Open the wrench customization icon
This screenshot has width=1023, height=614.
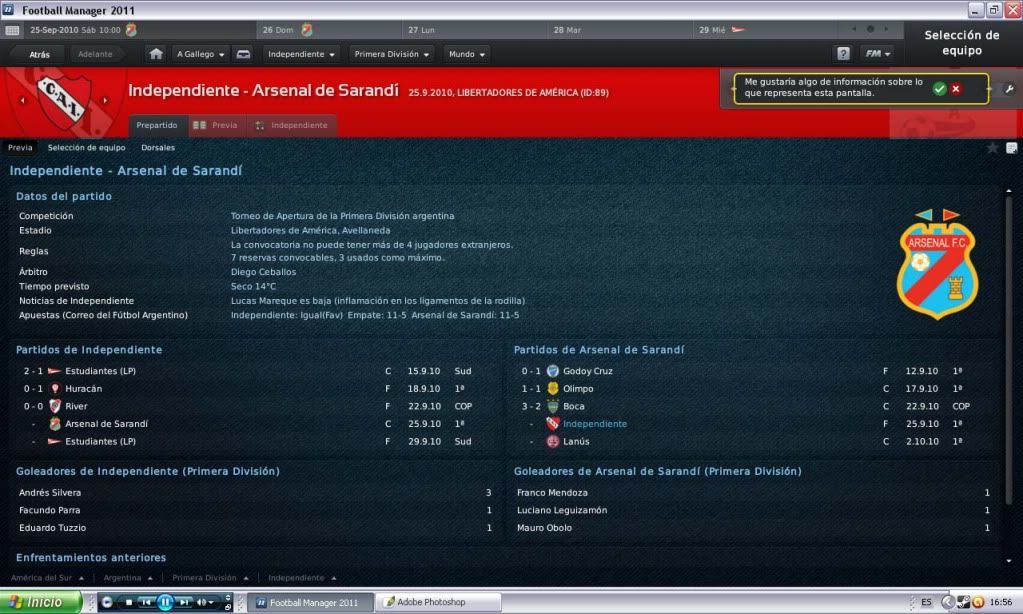click(x=1009, y=89)
